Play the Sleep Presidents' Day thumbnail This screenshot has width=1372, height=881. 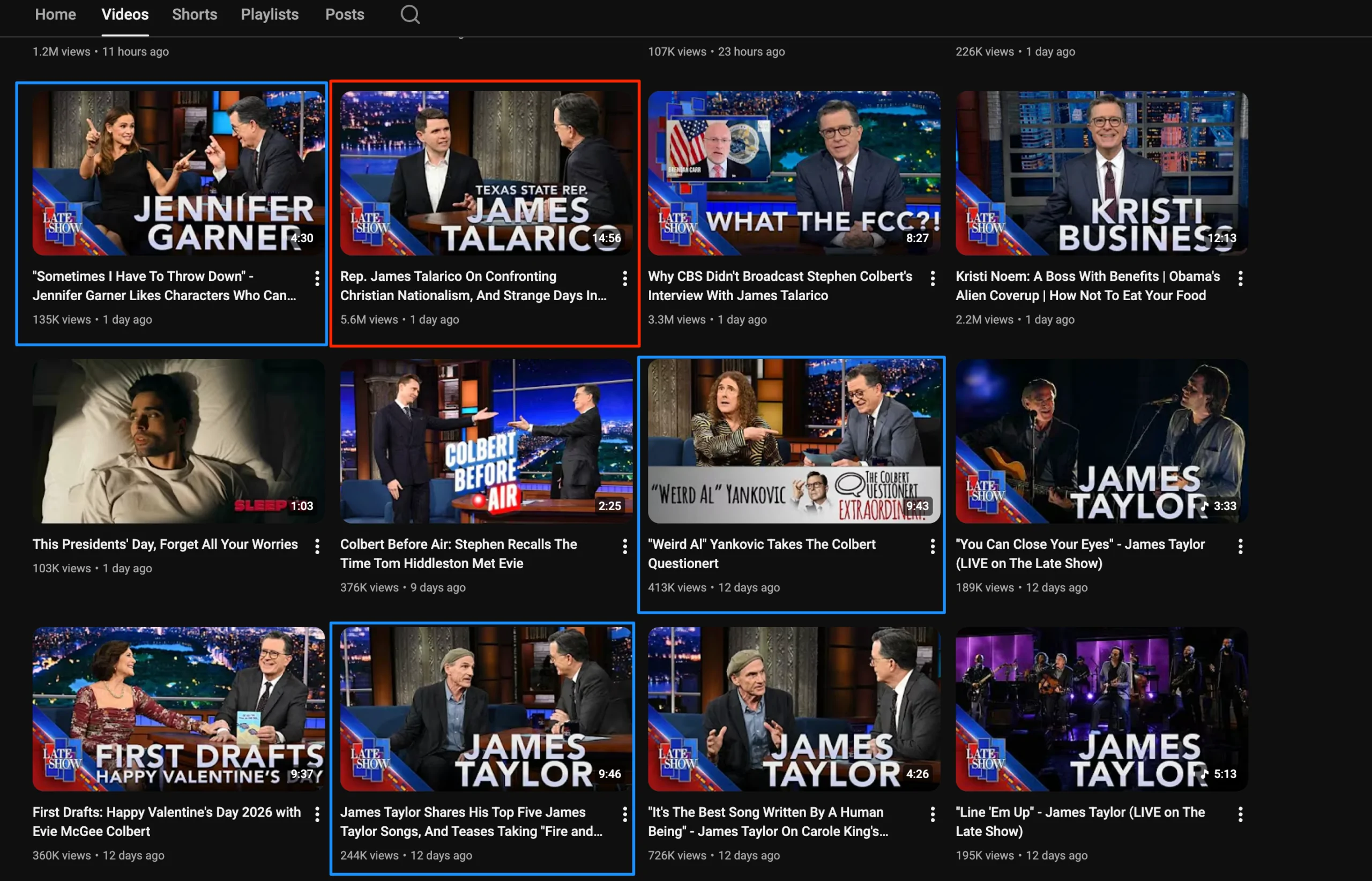(178, 441)
